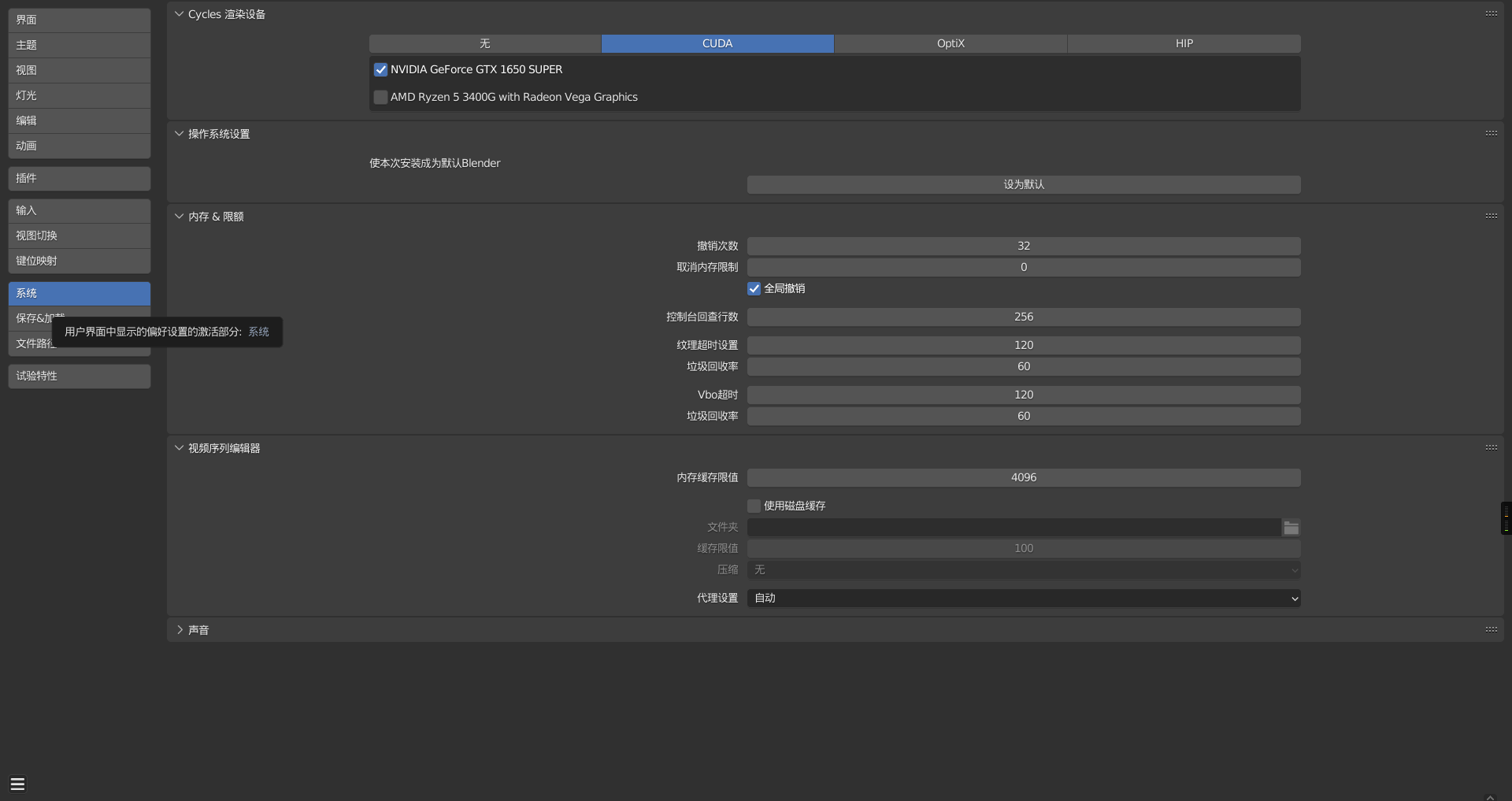Open the 主题 preferences section
The image size is (1512, 801).
point(80,45)
